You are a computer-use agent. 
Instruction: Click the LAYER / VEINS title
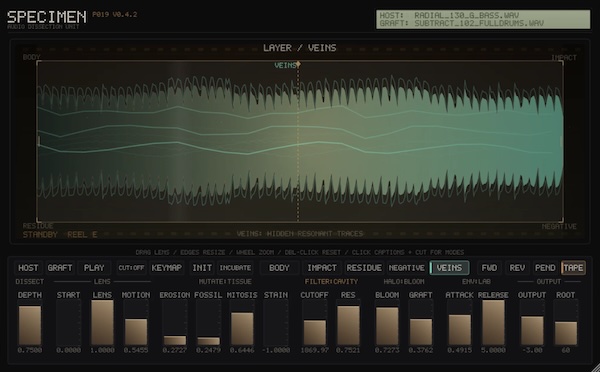[300, 48]
